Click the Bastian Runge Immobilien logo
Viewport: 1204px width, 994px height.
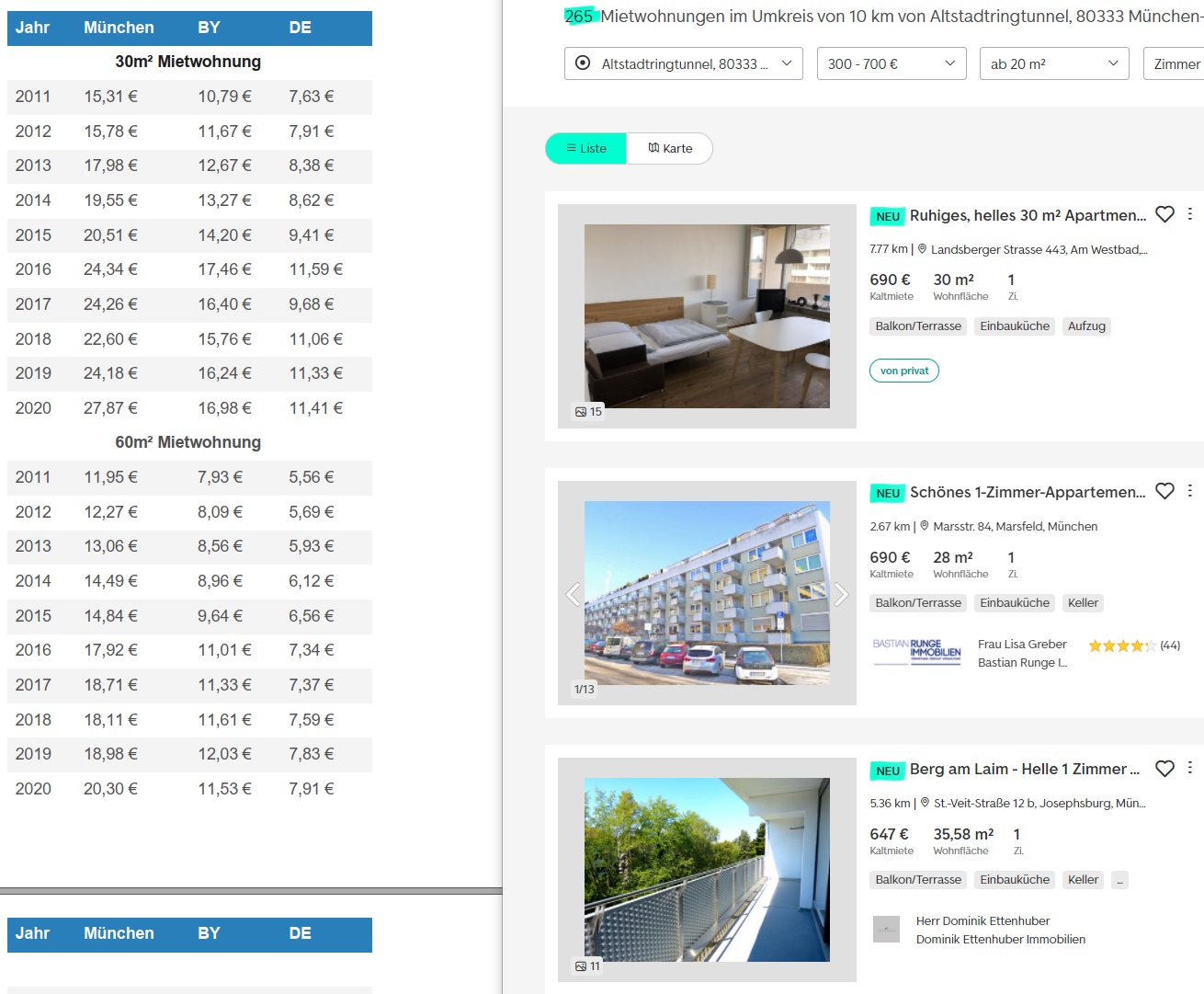pyautogui.click(x=916, y=650)
